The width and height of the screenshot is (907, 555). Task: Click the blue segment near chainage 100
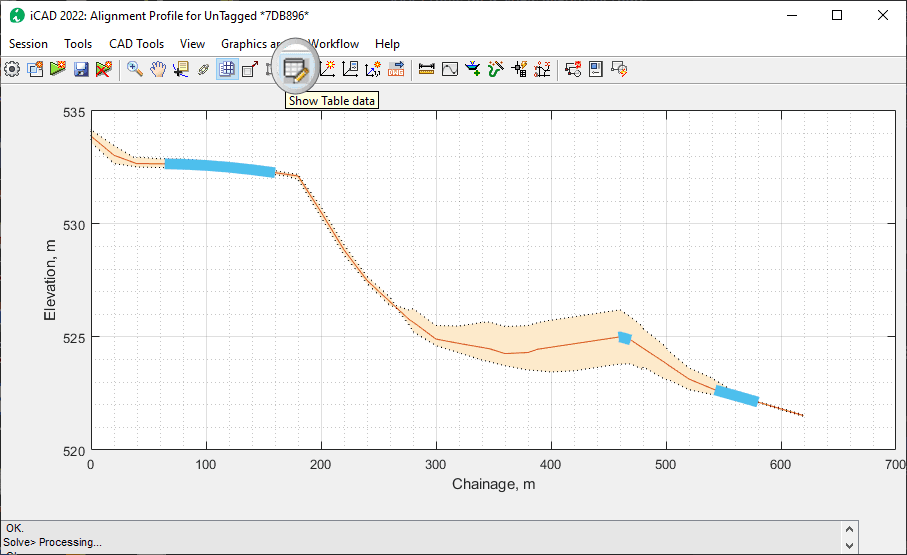pyautogui.click(x=218, y=167)
